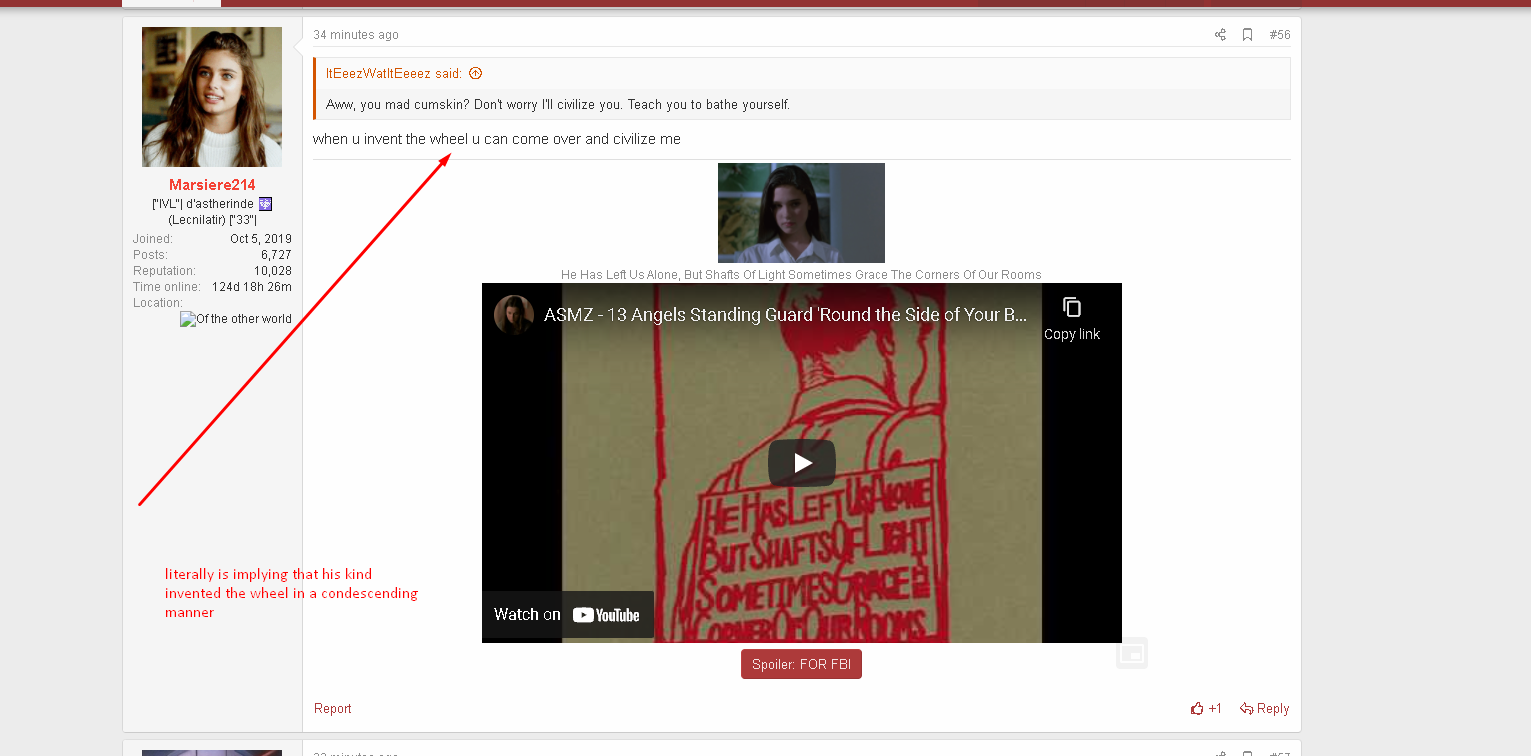
Task: Copy link of the YouTube video
Action: [1072, 320]
